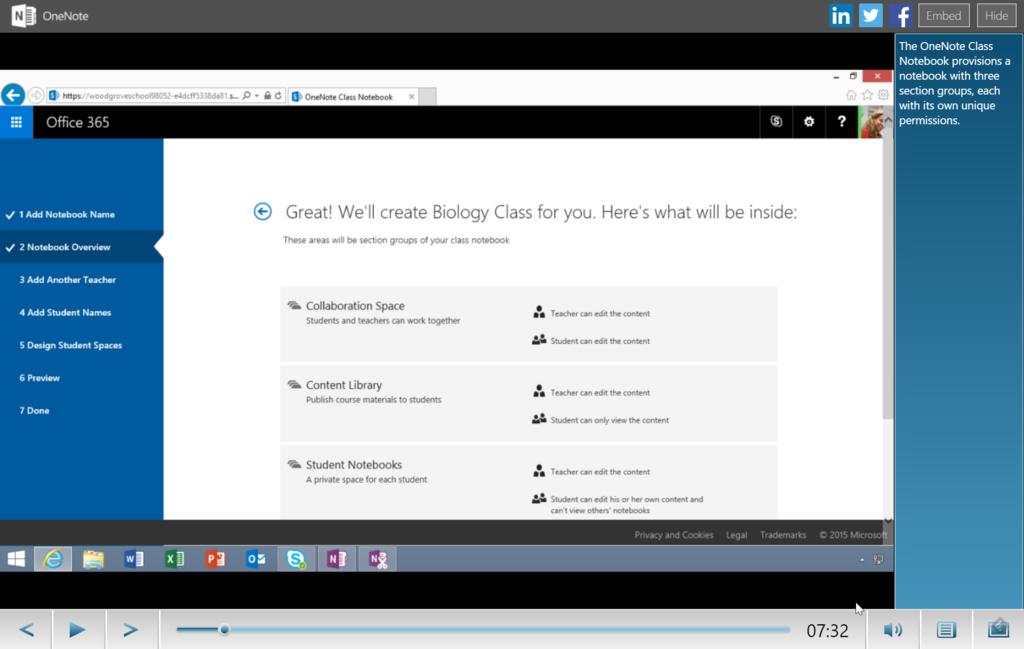The height and width of the screenshot is (649, 1024).
Task: Show hidden system tray icons
Action: click(x=862, y=560)
